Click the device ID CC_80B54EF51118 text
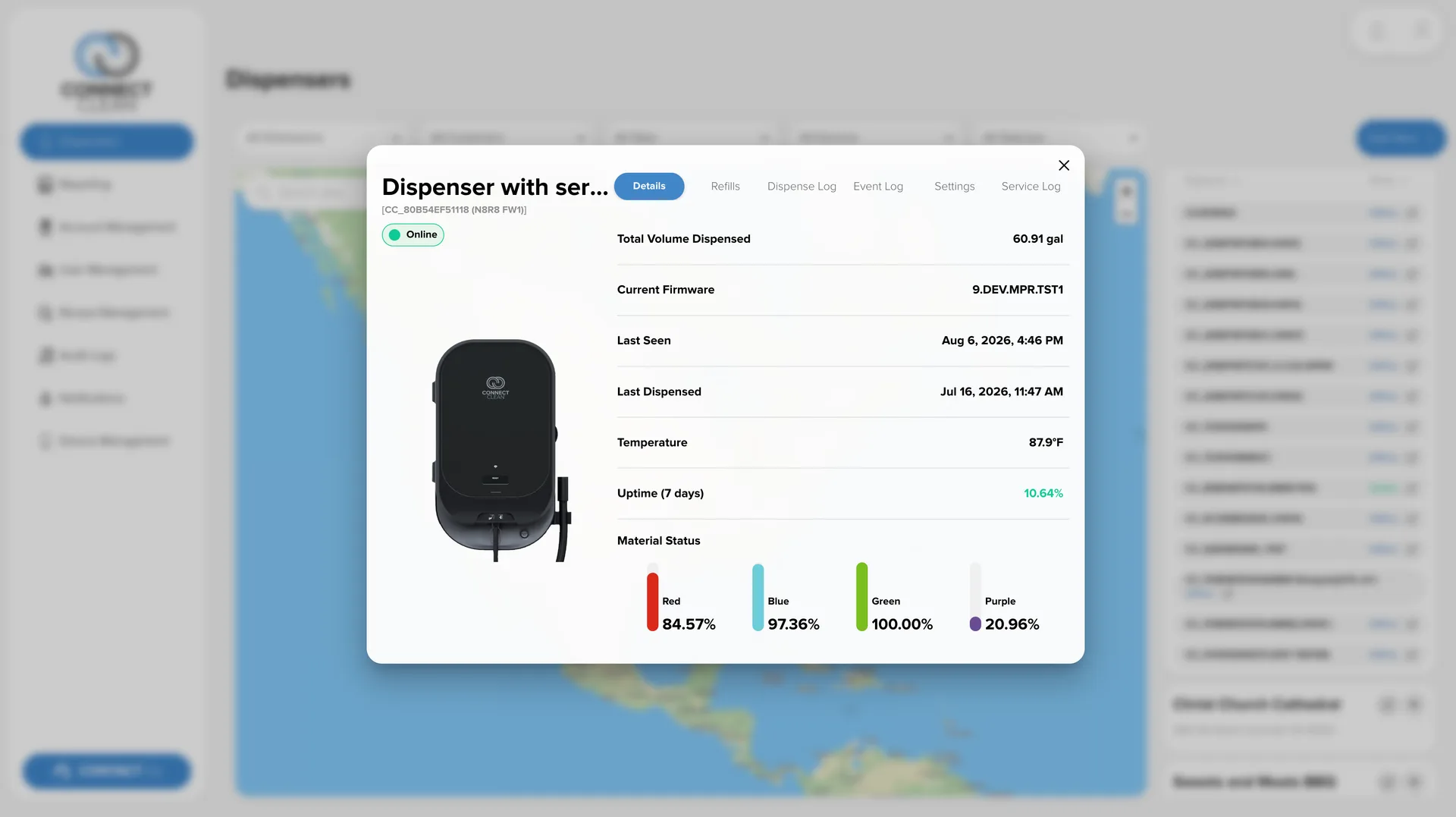The width and height of the screenshot is (1456, 817). click(x=454, y=210)
